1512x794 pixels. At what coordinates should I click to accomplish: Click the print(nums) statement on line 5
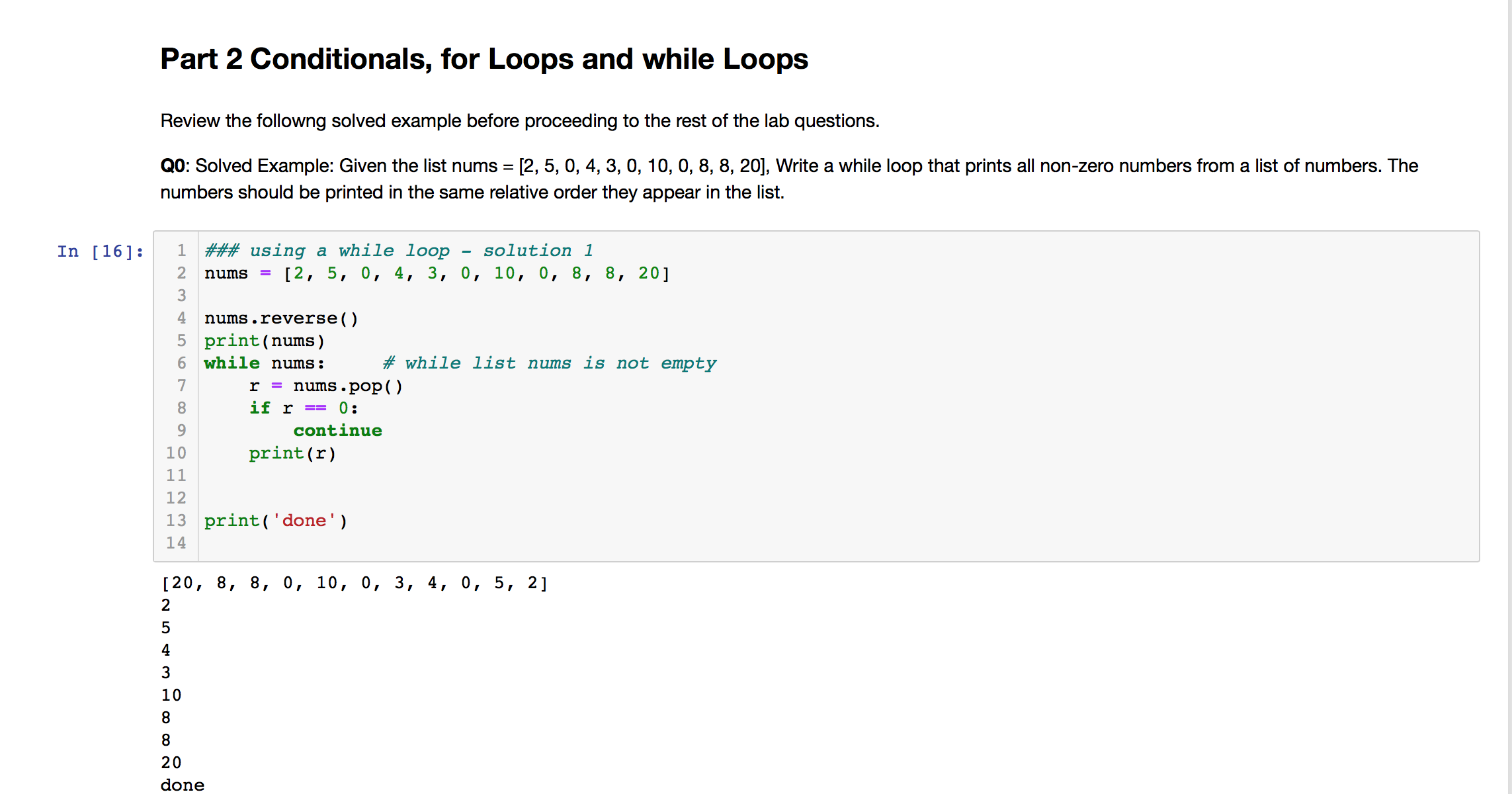coord(263,340)
